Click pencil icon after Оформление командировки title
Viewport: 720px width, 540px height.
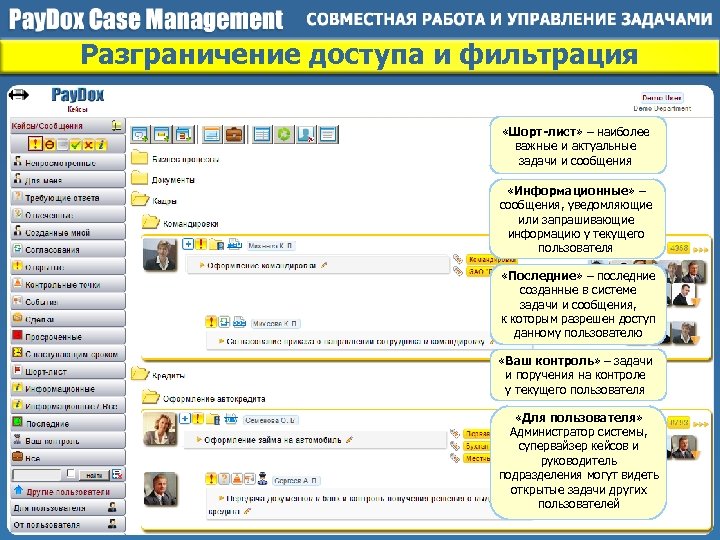click(325, 265)
